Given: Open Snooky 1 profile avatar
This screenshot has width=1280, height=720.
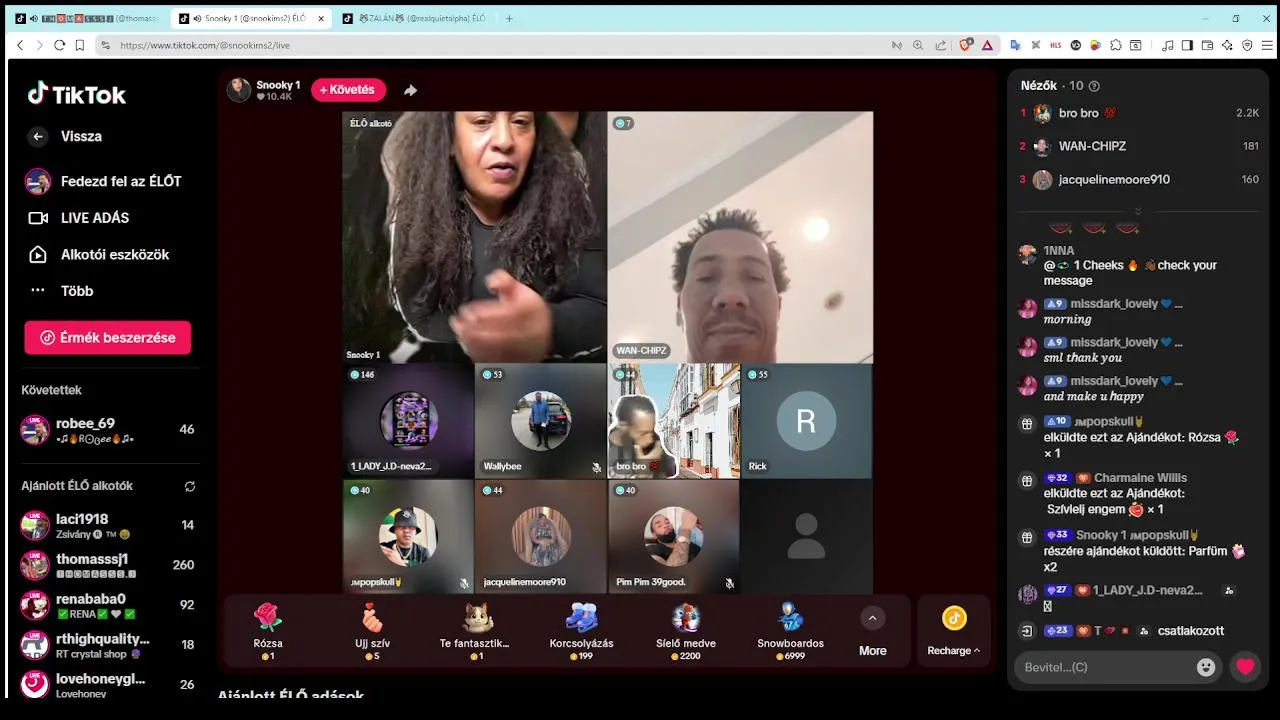Looking at the screenshot, I should point(239,90).
